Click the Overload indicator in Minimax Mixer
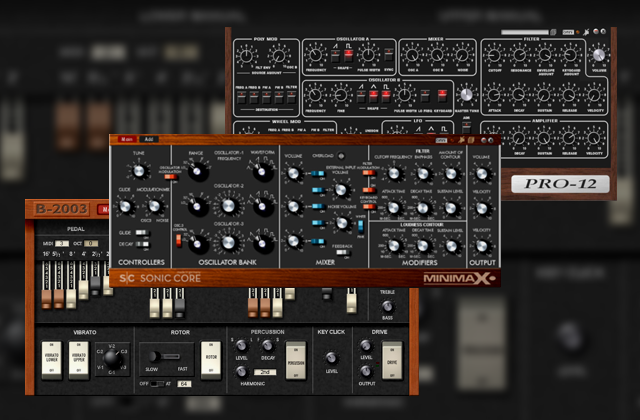 click(341, 156)
